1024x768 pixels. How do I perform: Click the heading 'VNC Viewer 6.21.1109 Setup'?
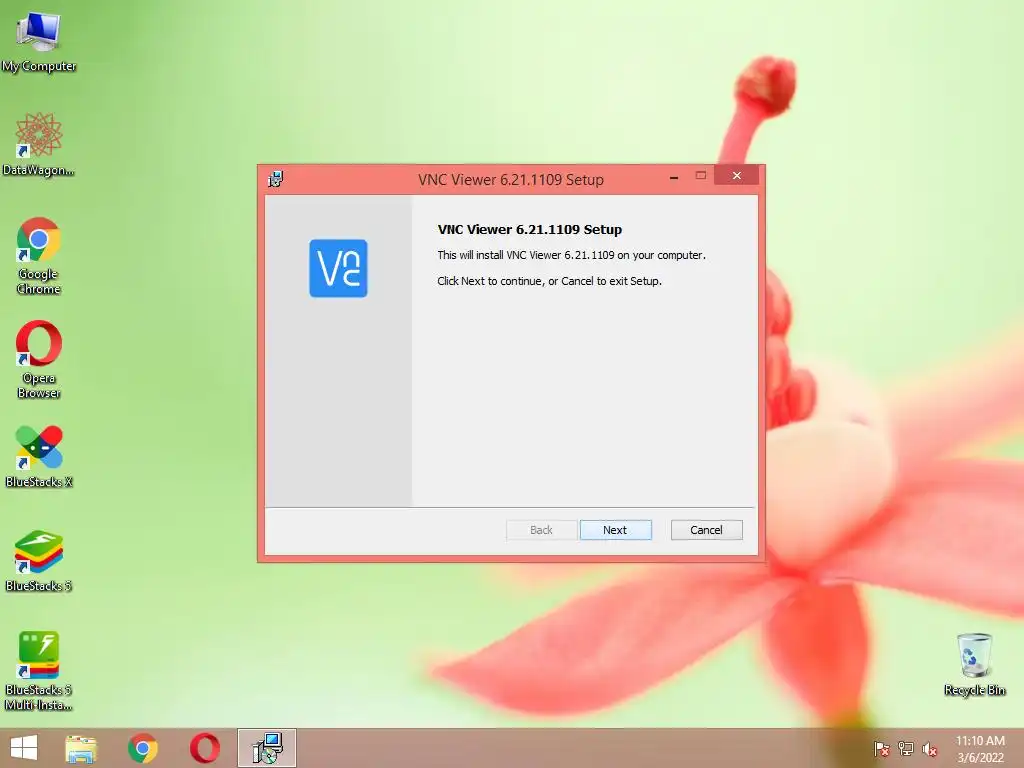point(530,229)
